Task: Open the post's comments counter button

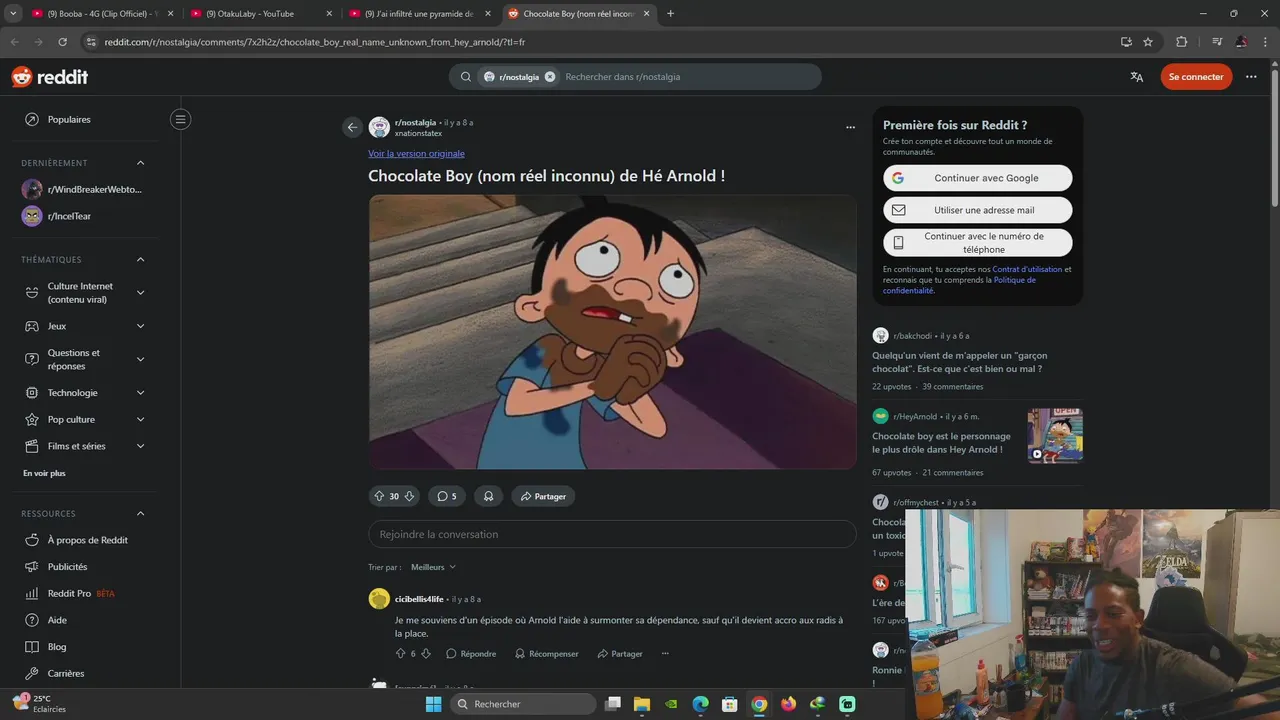Action: click(446, 496)
